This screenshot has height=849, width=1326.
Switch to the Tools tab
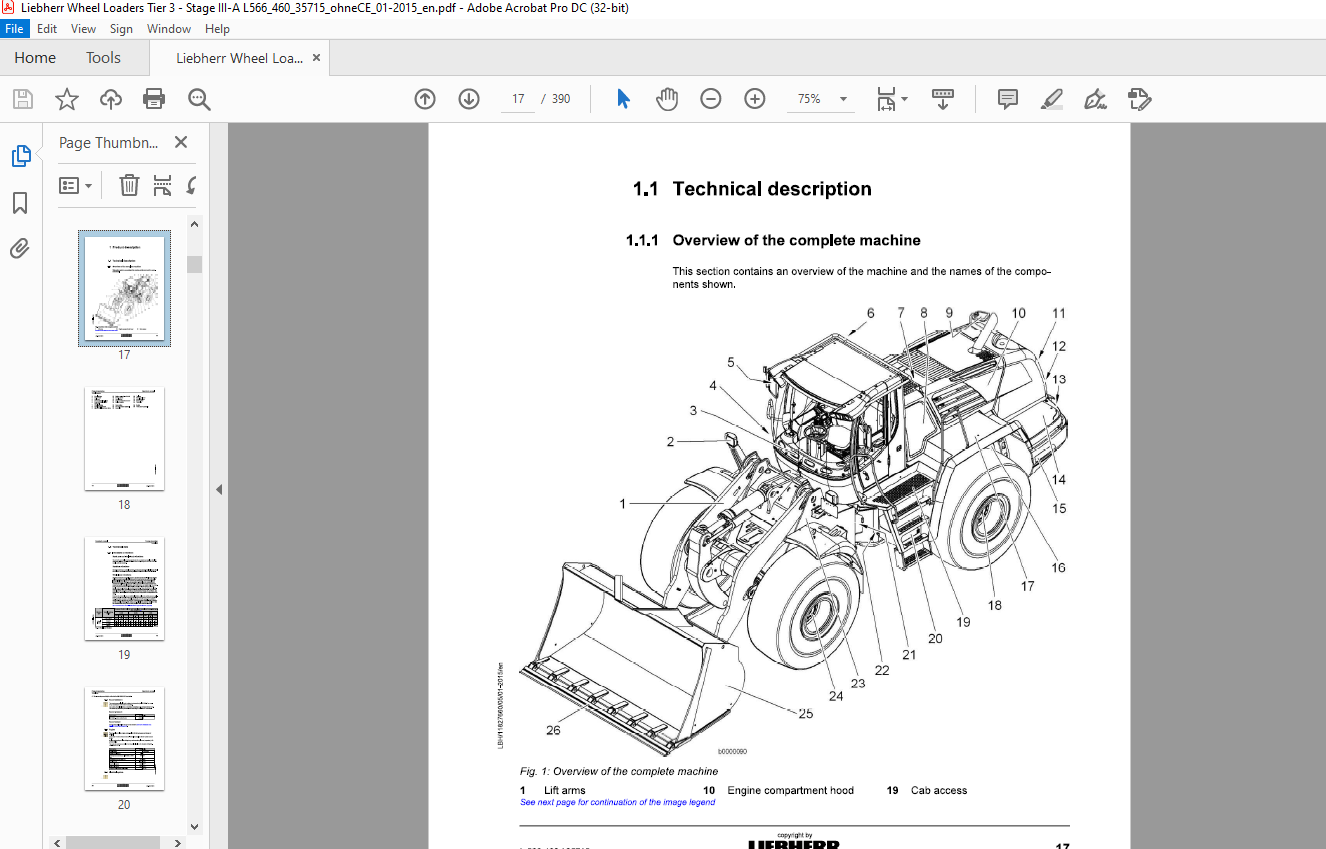(x=103, y=58)
